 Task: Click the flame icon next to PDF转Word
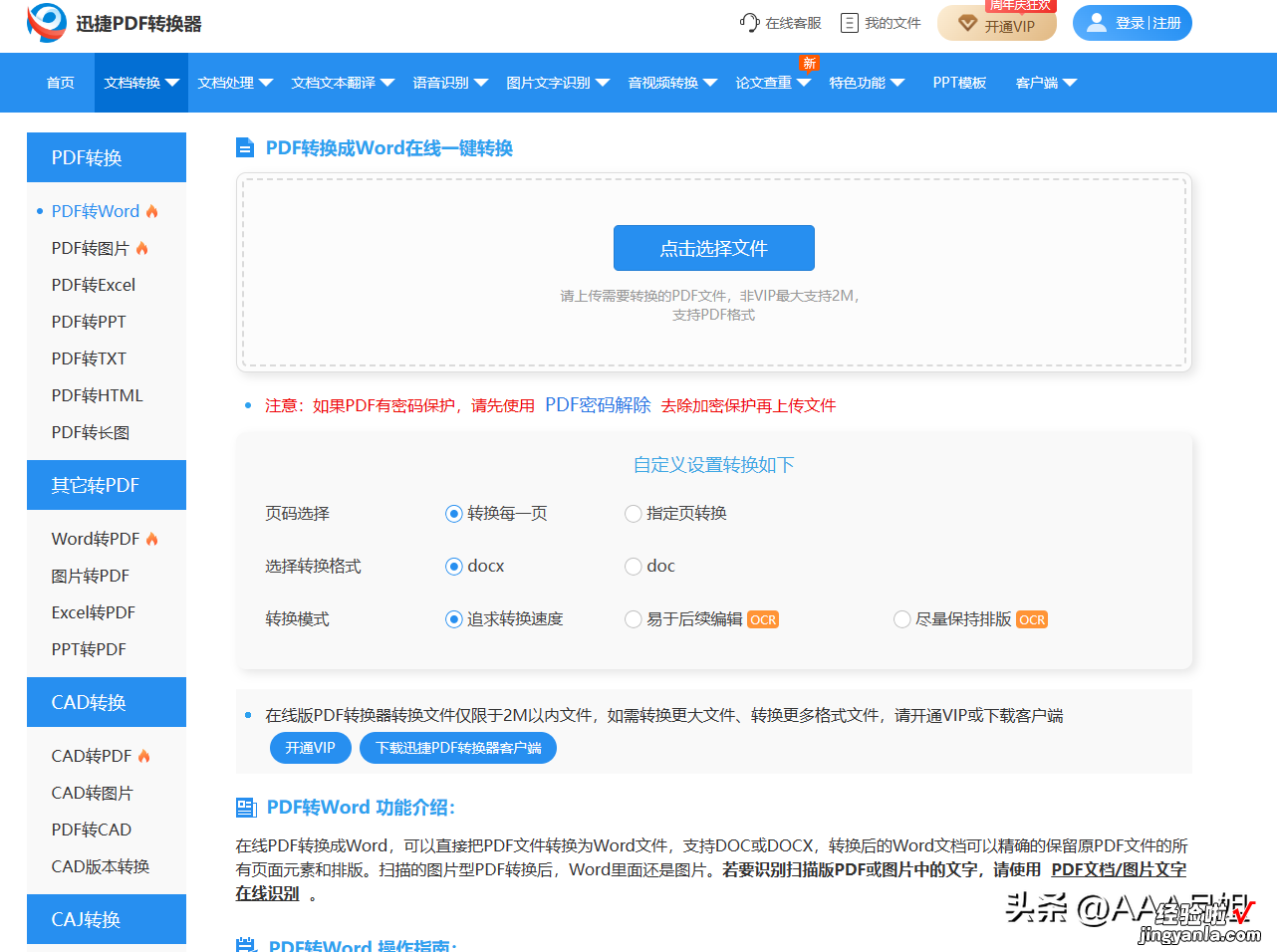coord(152,211)
